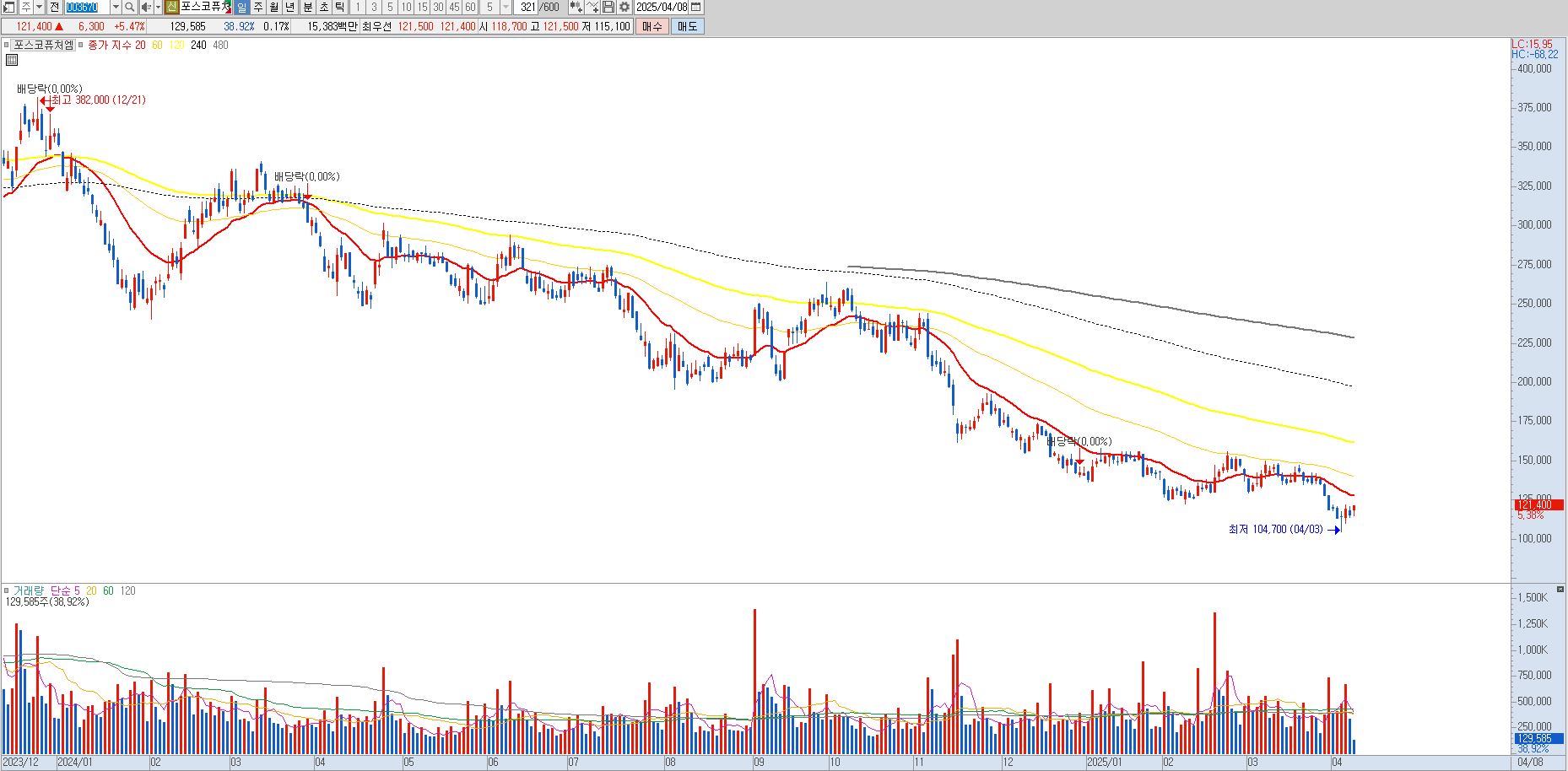Select daily (일) chart period
Screen dimensions: 1568x771
[x=241, y=7]
